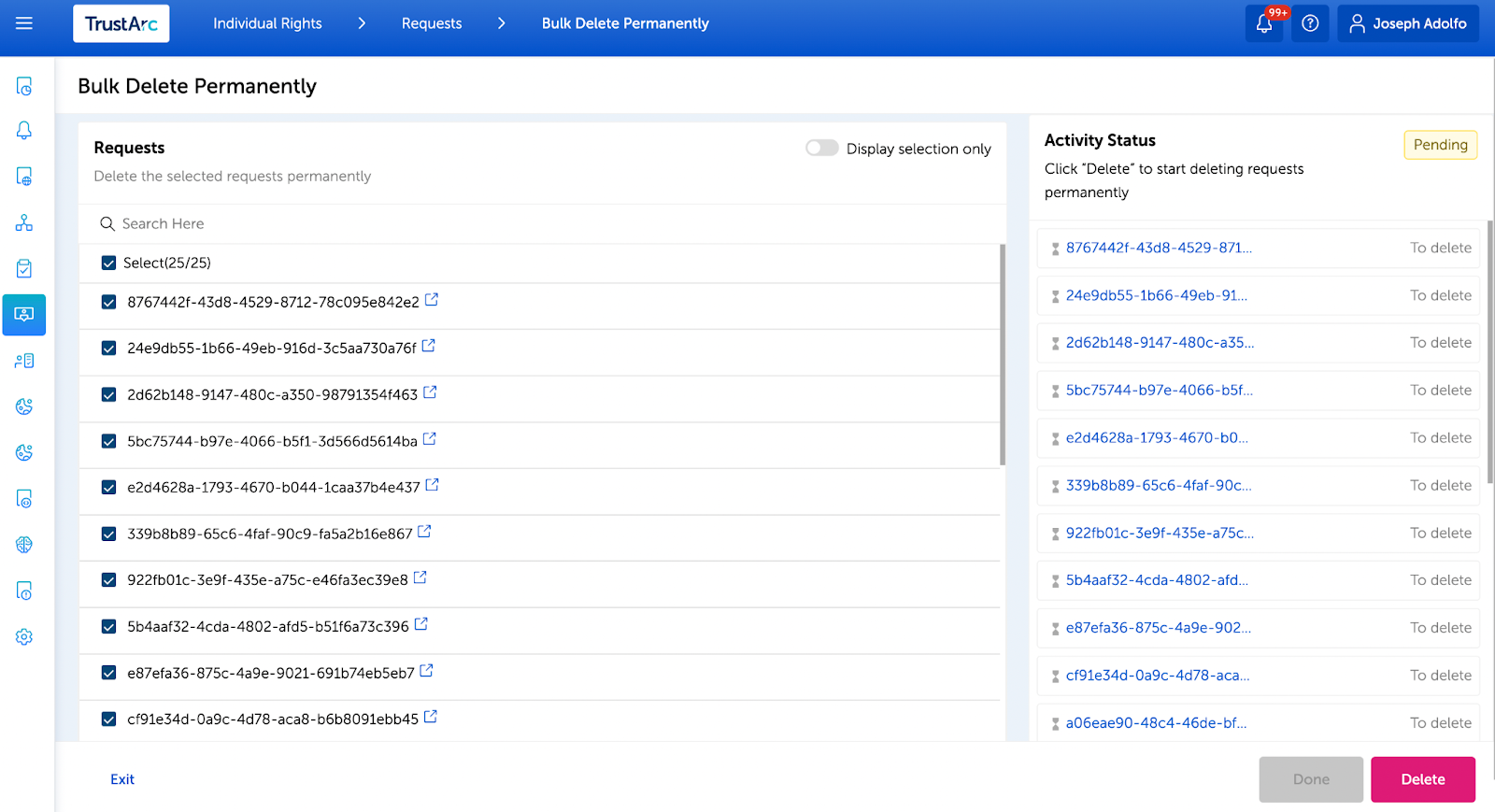Click the pink Delete button

coord(1423,779)
